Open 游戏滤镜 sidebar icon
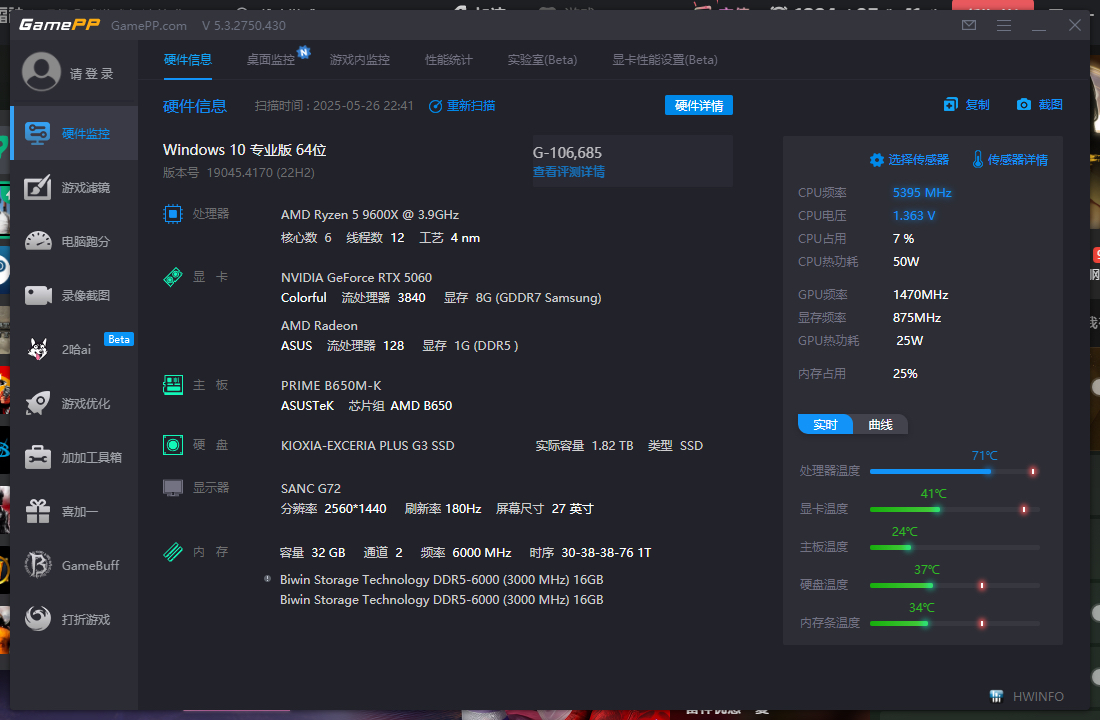 [x=38, y=188]
